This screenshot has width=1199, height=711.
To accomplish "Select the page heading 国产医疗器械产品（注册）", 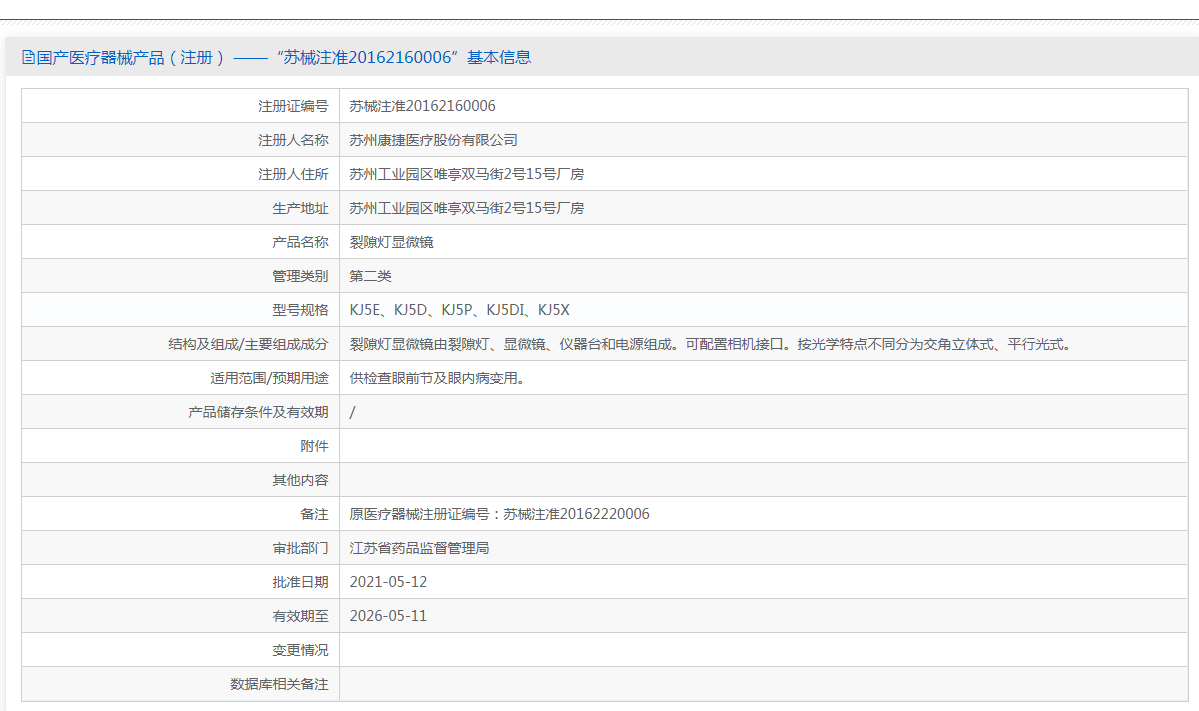I will pos(131,57).
